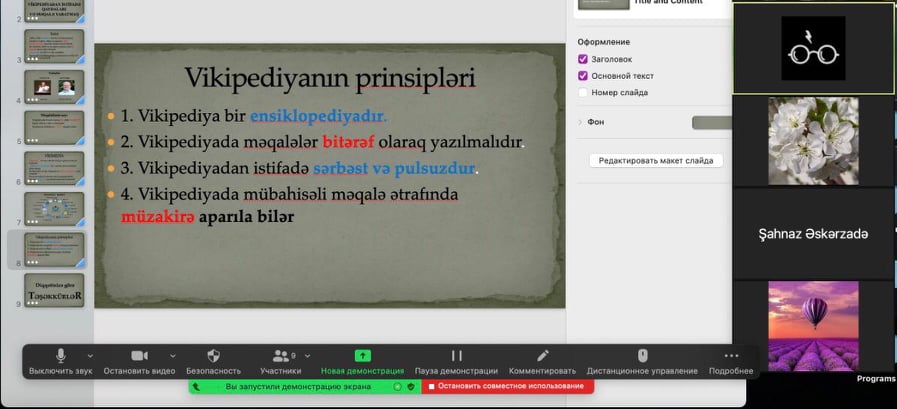Image resolution: width=897 pixels, height=409 pixels.
Task: Select the Şahnaz Əskərzadə participant tile
Action: click(x=813, y=233)
